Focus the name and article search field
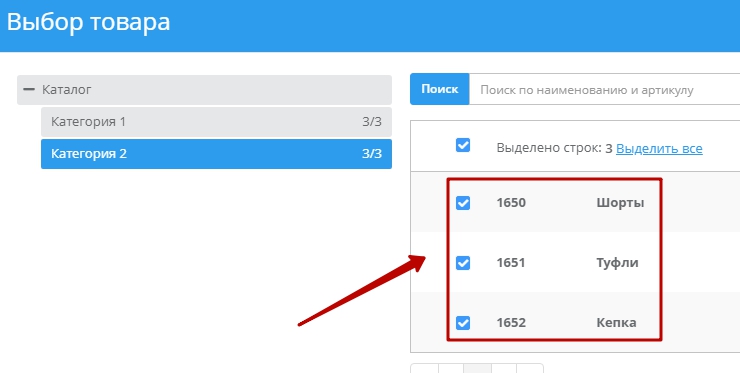 tap(605, 89)
